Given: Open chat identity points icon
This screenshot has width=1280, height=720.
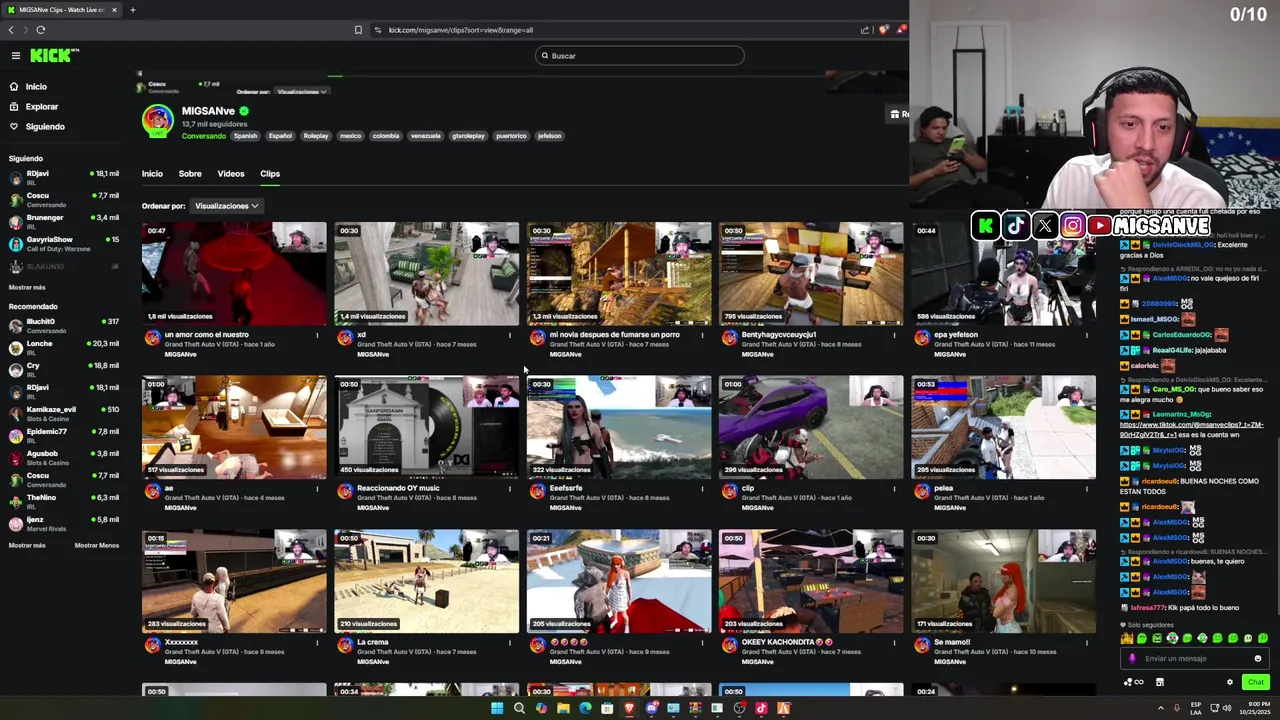Looking at the screenshot, I should point(1134,682).
